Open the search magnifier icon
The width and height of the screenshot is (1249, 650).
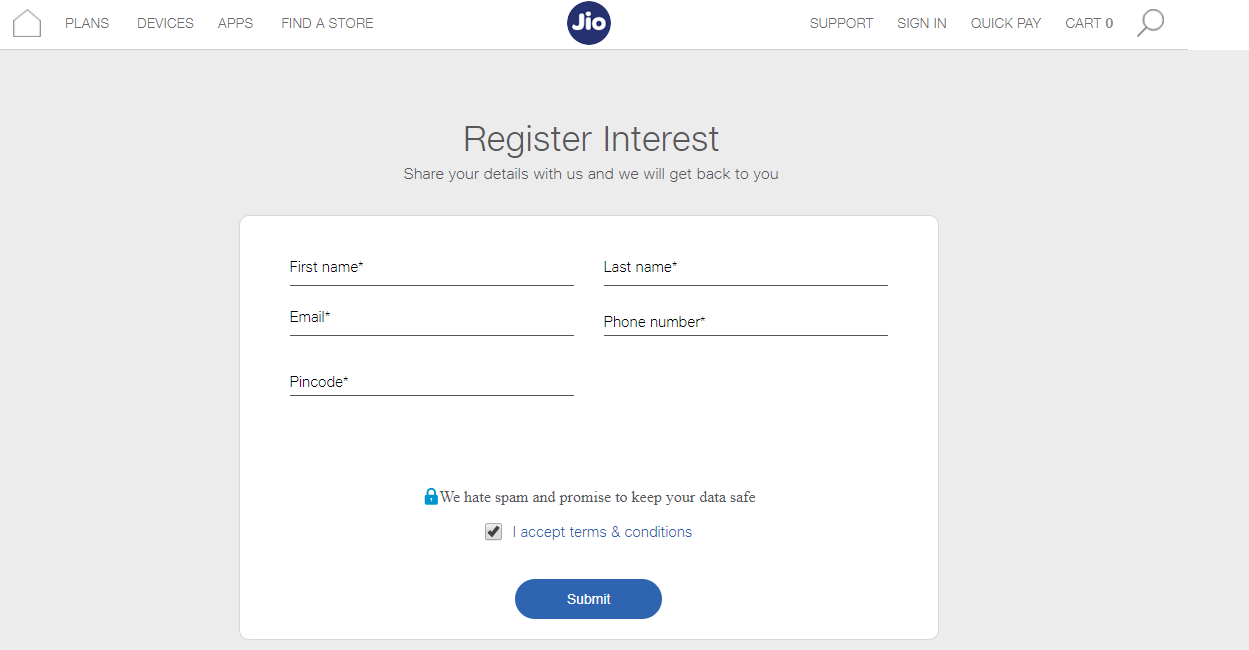pyautogui.click(x=1150, y=23)
